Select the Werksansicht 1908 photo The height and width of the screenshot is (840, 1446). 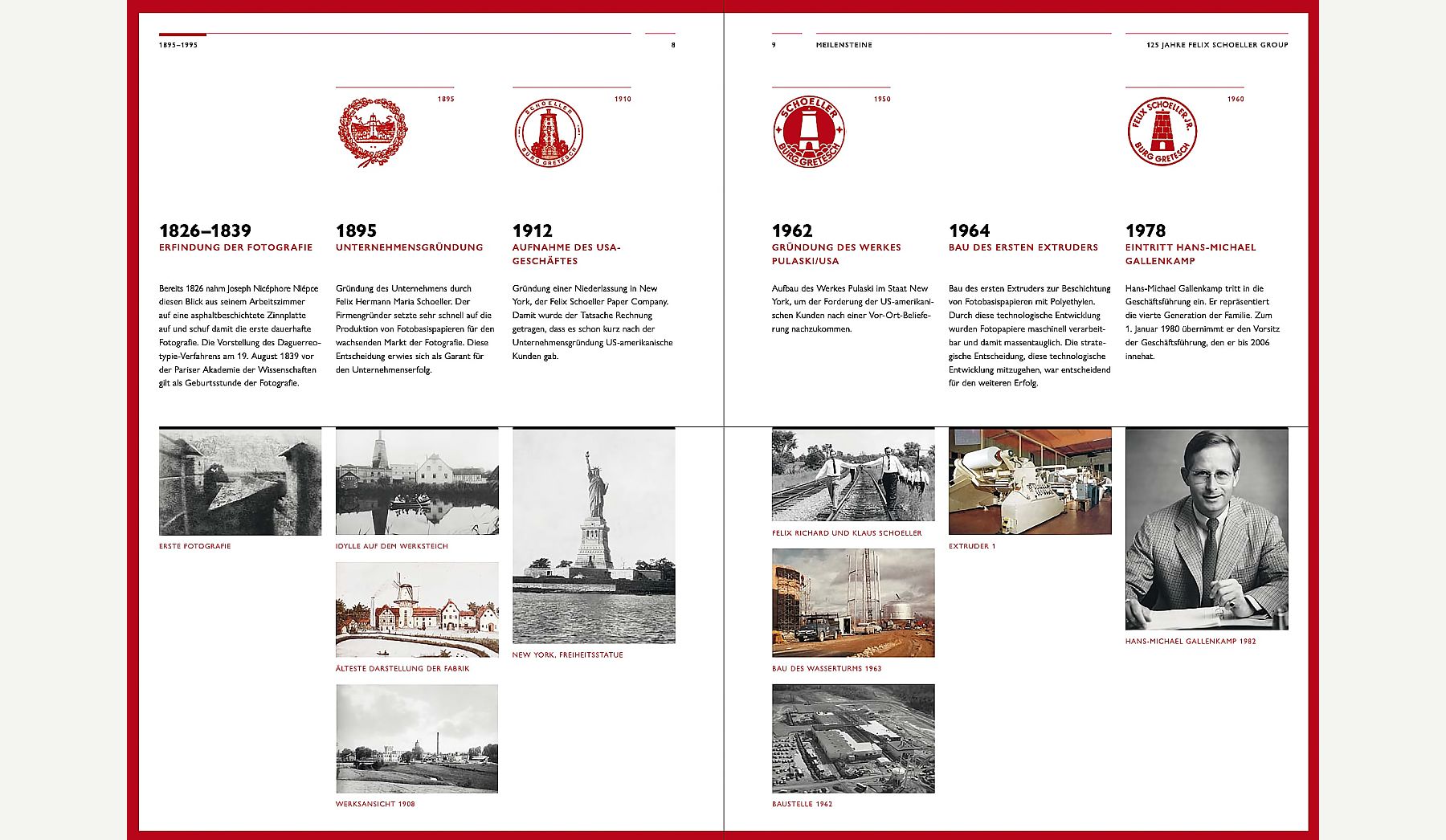tap(417, 739)
